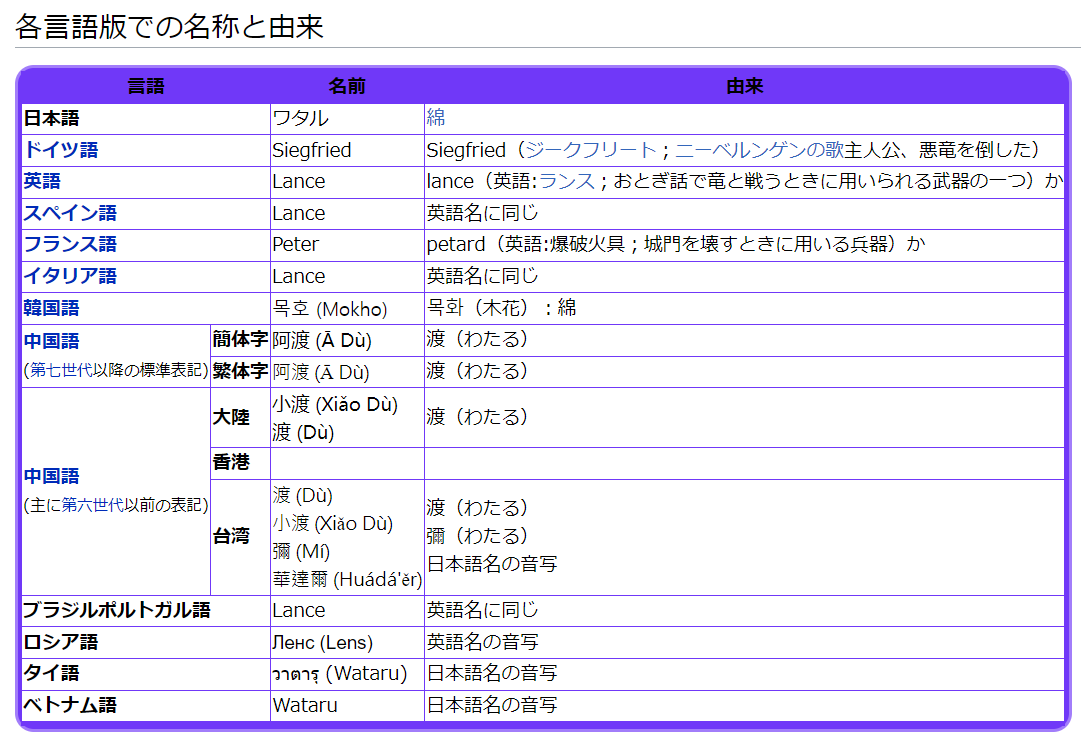
Task: Select the name Lance in the スペイン語 row
Action: (299, 212)
